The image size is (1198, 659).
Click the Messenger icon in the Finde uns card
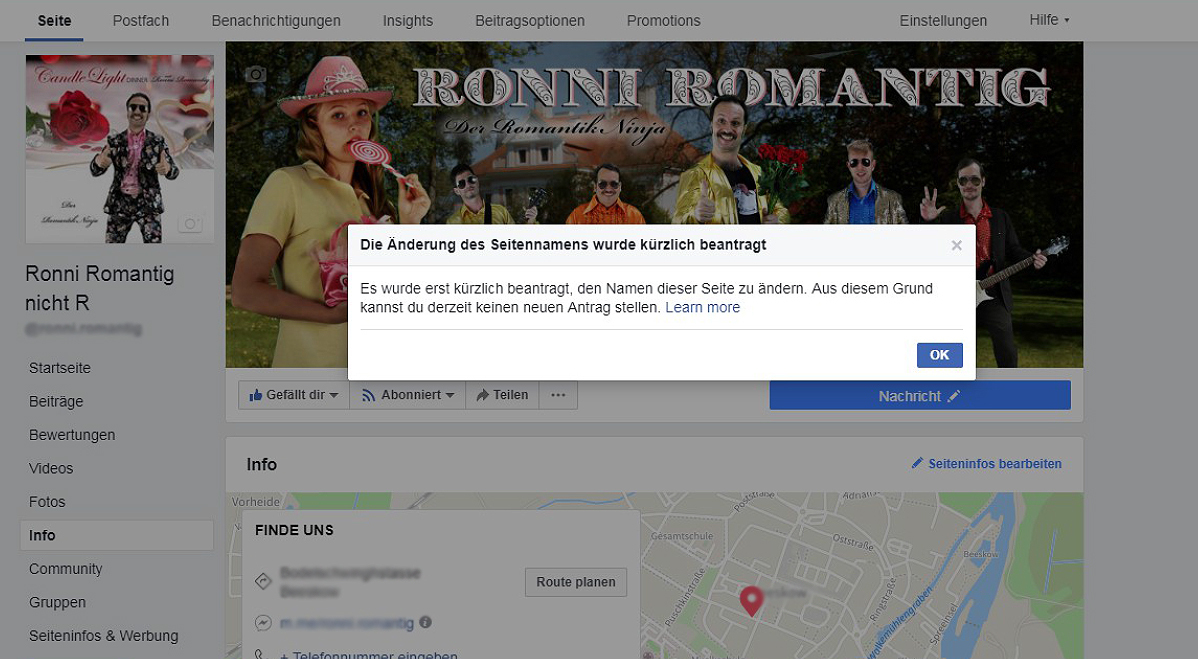263,623
